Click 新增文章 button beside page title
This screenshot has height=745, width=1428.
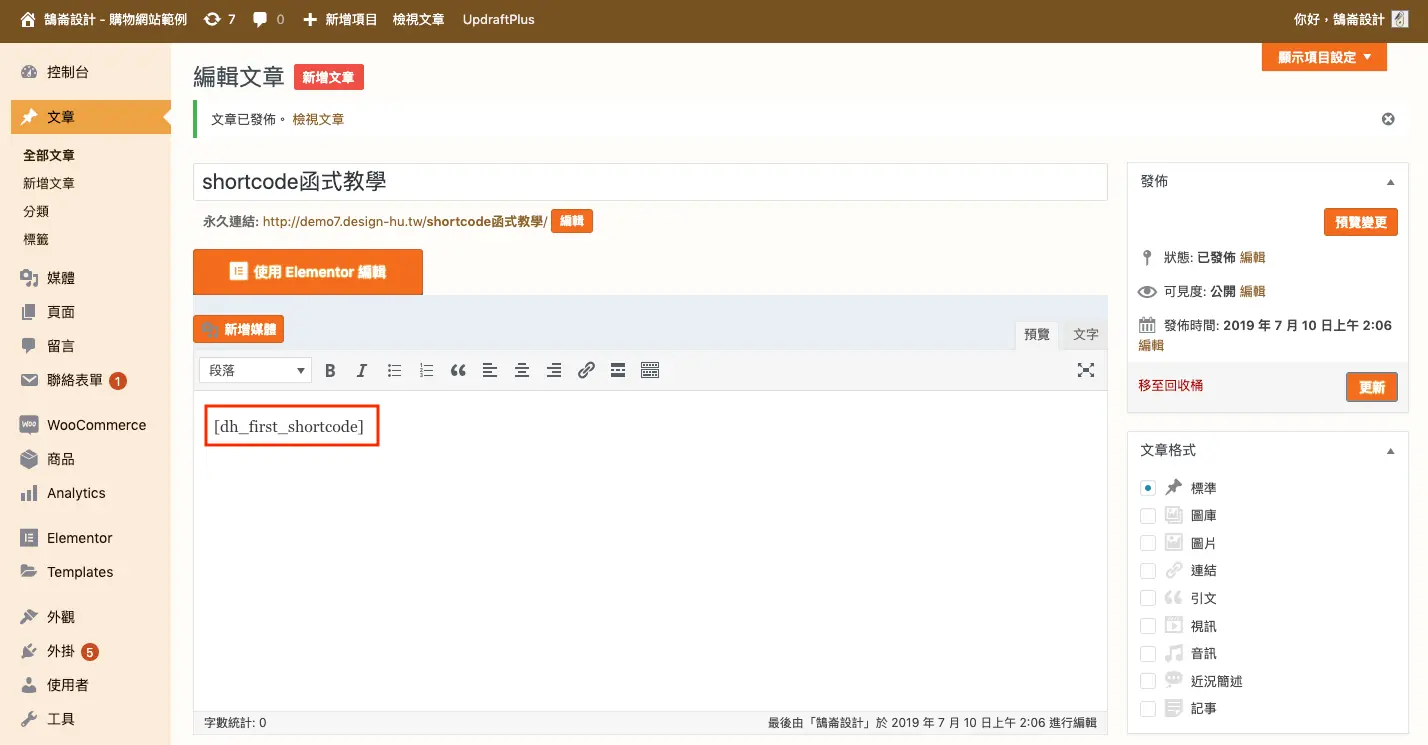(x=329, y=77)
